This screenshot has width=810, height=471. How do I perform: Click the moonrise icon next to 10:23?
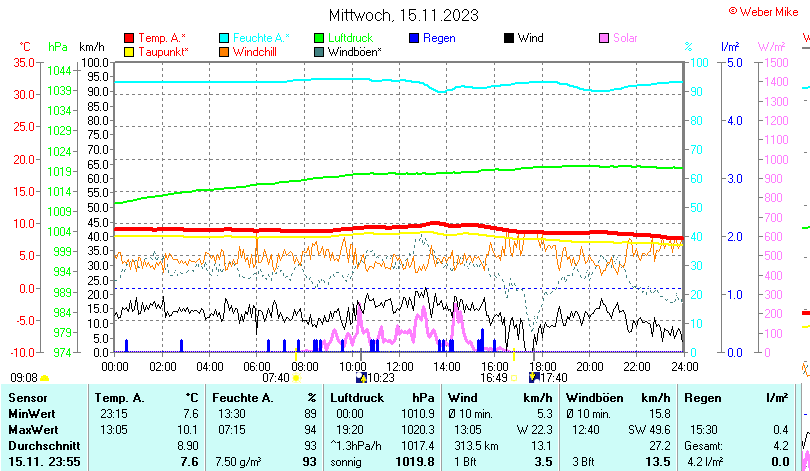[361, 378]
